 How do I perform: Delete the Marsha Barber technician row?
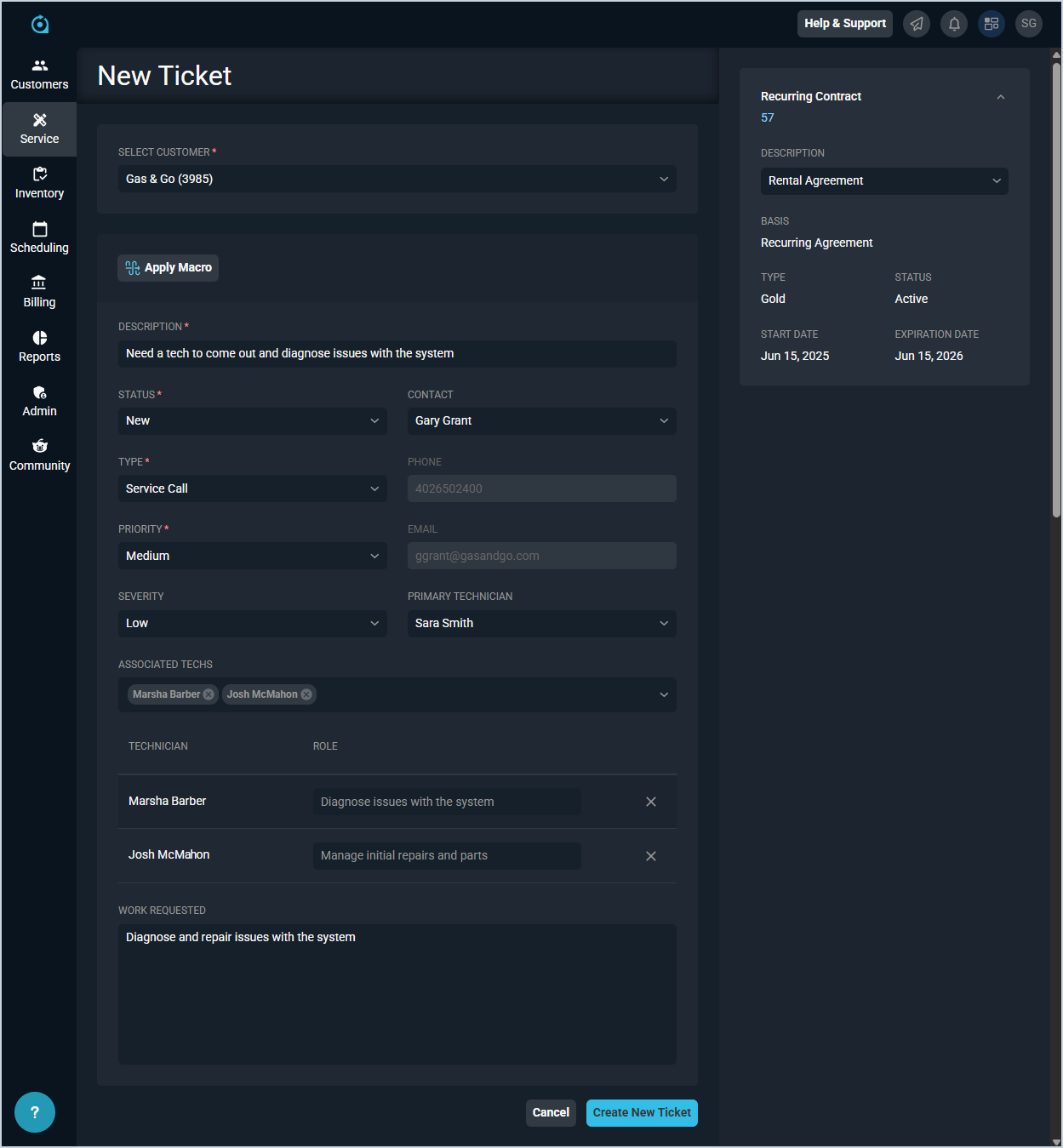pos(651,802)
